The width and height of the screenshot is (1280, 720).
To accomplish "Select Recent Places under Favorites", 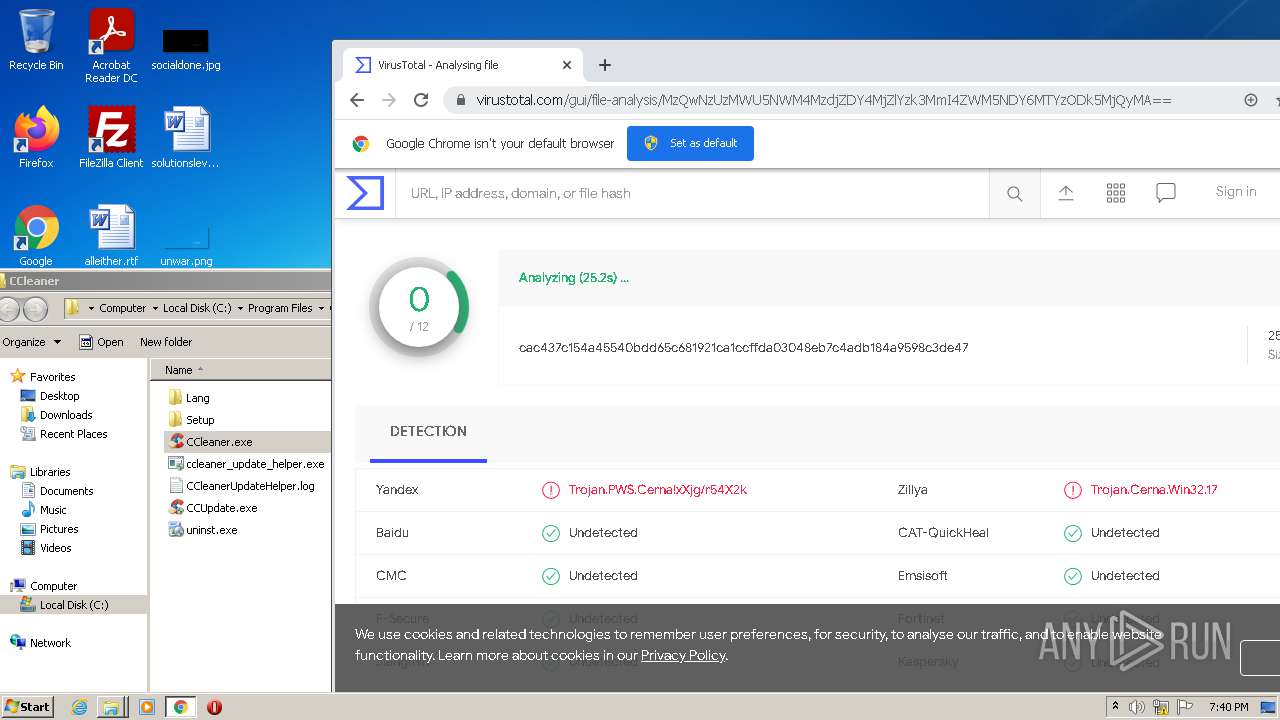I will (64, 434).
